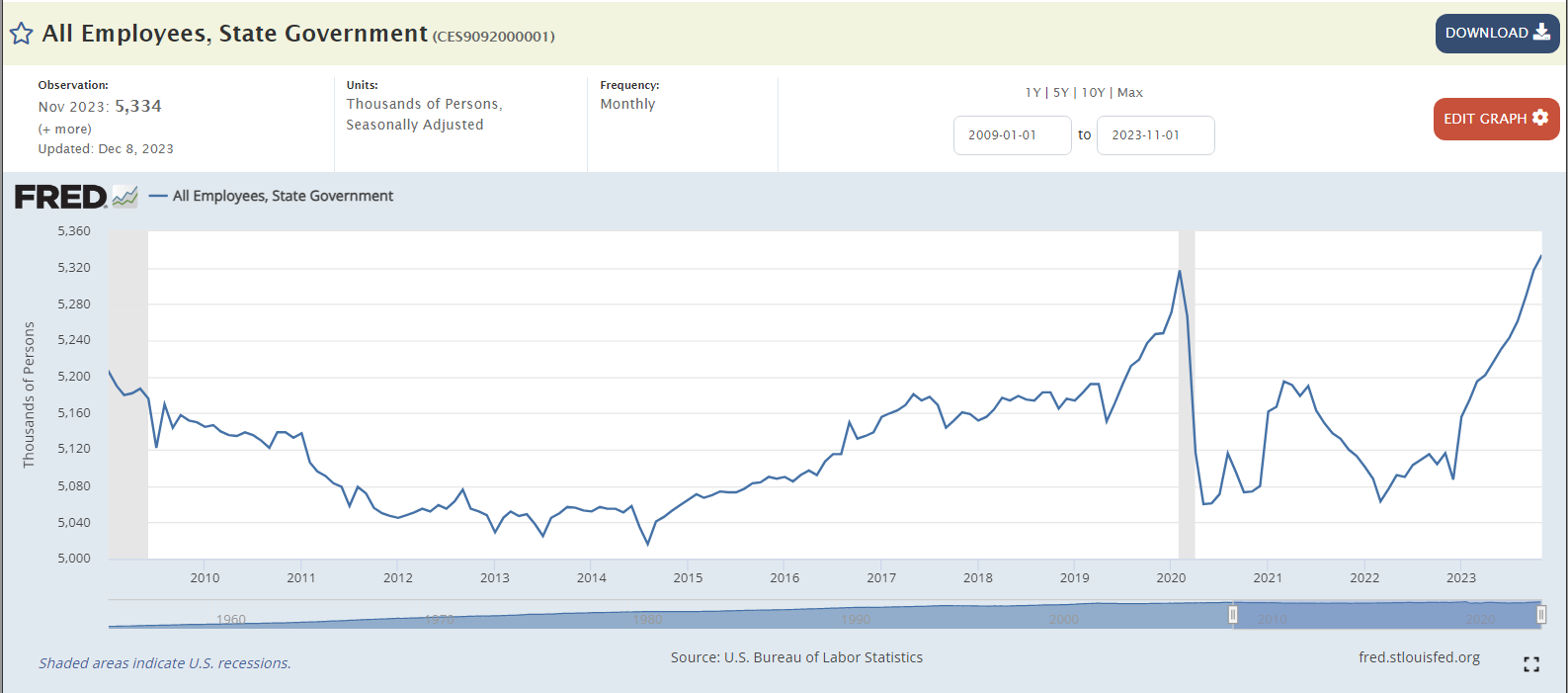Select the 1Y date range
Screen dimensions: 1568x693
click(x=1032, y=93)
